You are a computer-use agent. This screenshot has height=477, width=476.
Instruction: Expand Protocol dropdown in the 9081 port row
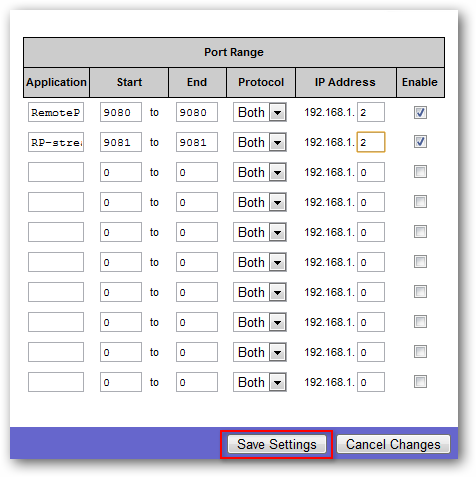[260, 142]
